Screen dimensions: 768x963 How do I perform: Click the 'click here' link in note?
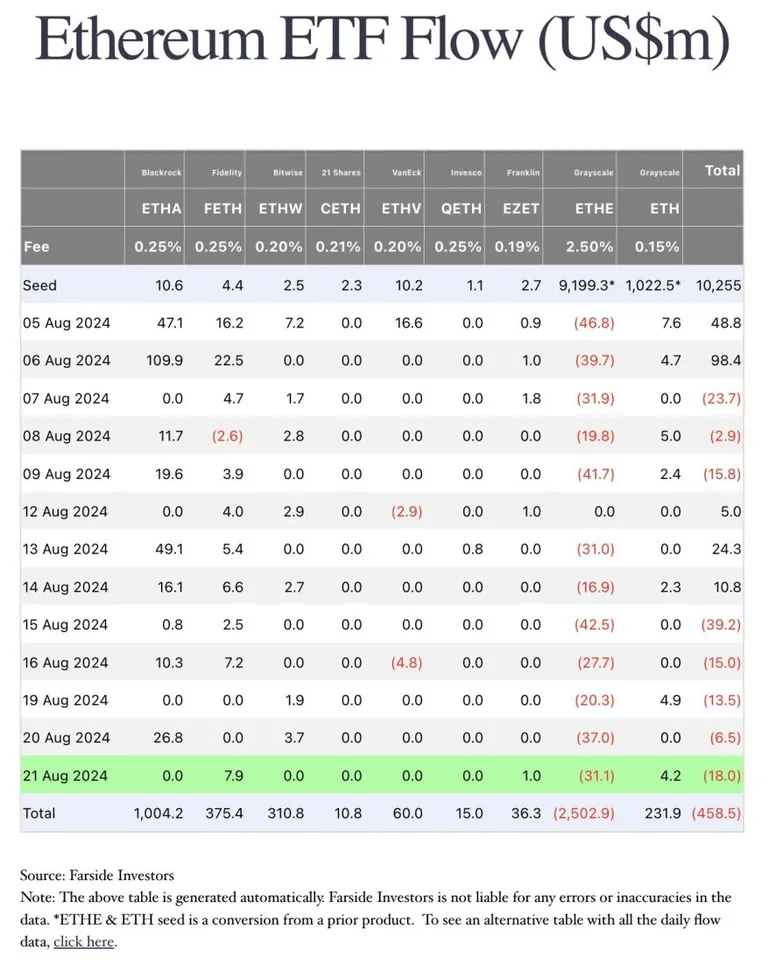pyautogui.click(x=84, y=942)
